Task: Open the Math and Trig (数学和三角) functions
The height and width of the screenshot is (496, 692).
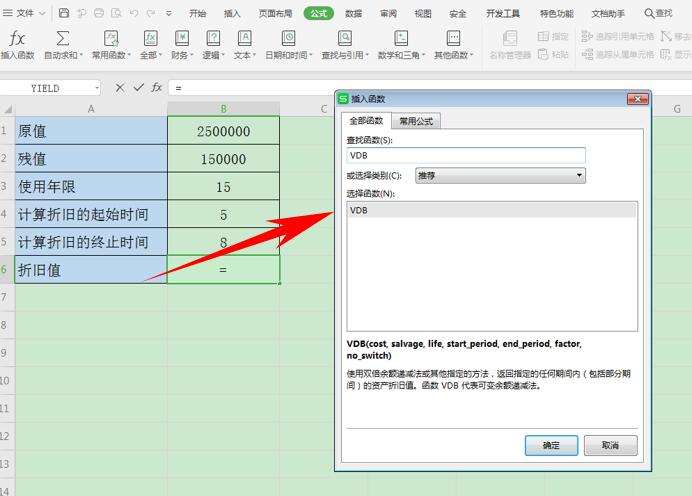Action: (x=401, y=44)
